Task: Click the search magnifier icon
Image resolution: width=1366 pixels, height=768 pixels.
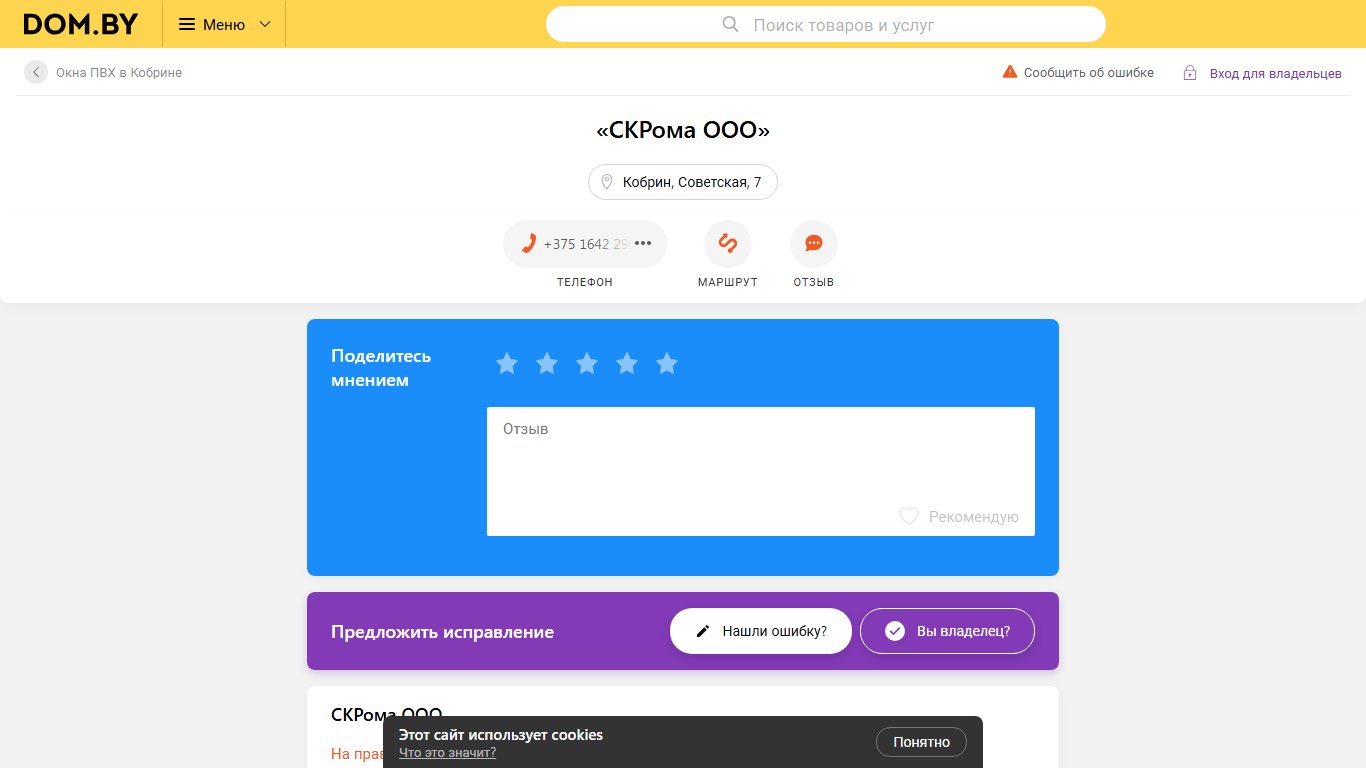Action: click(730, 24)
